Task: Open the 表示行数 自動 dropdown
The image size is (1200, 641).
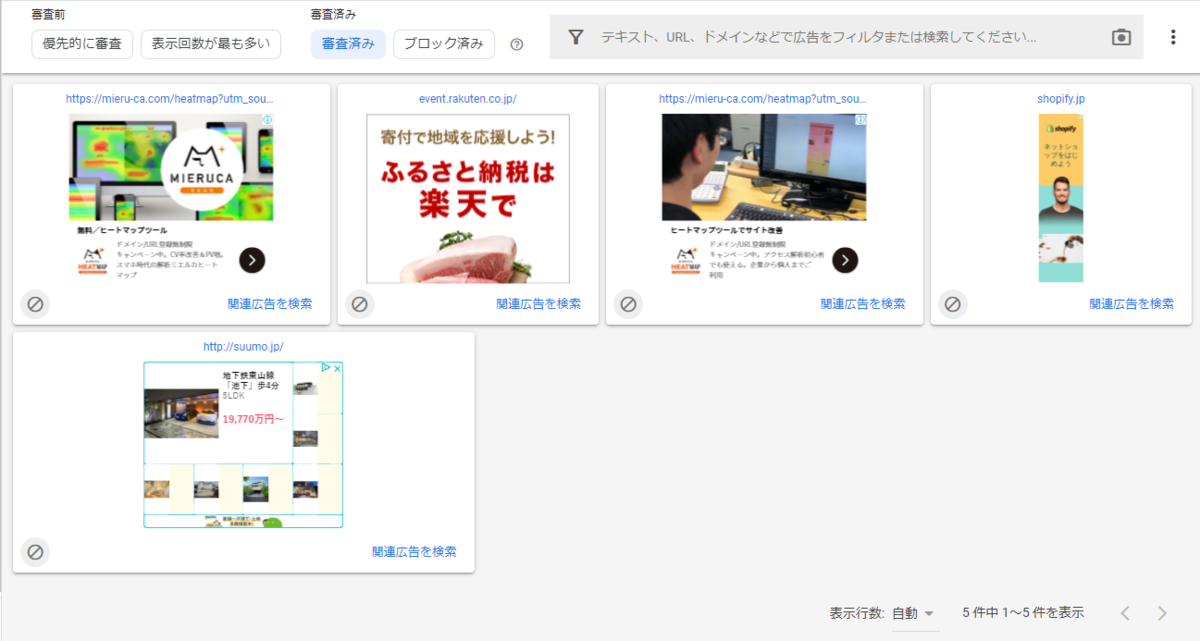Action: coord(914,613)
